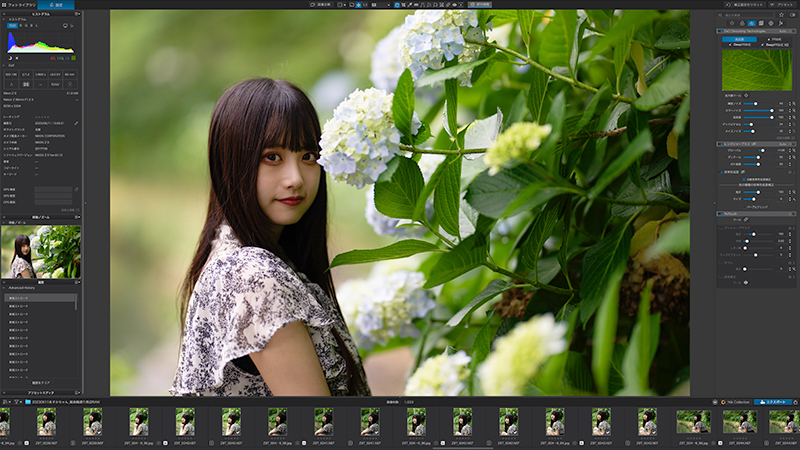Click the blue folder icon in filmstrip bar
800x450 pixels.
coord(28,402)
